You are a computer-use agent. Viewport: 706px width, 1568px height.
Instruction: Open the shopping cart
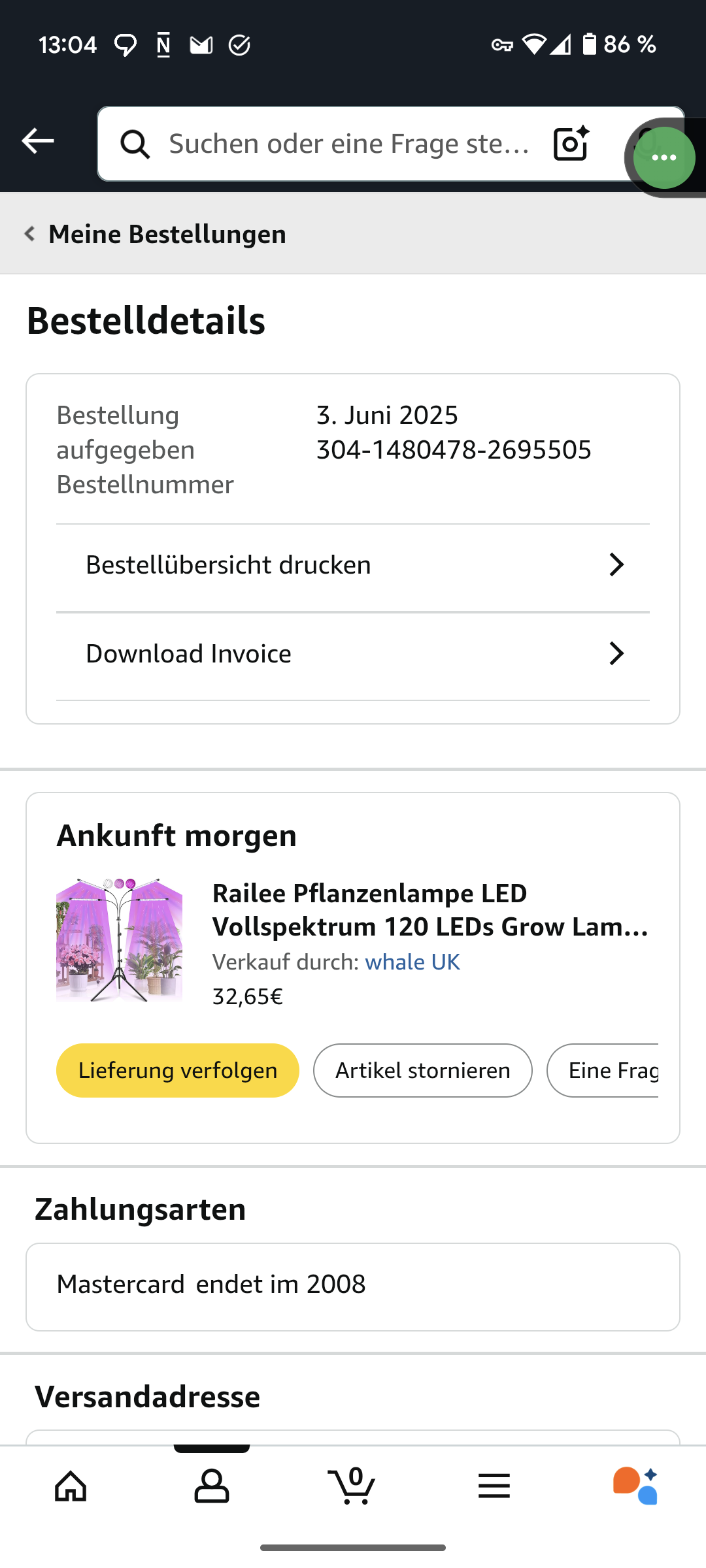(x=353, y=1486)
